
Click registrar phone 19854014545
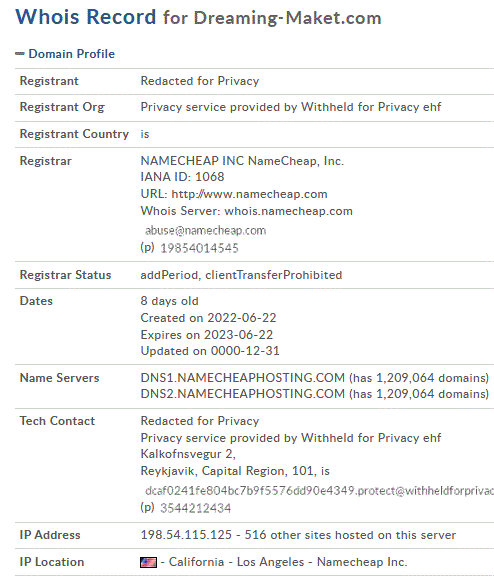[199, 248]
